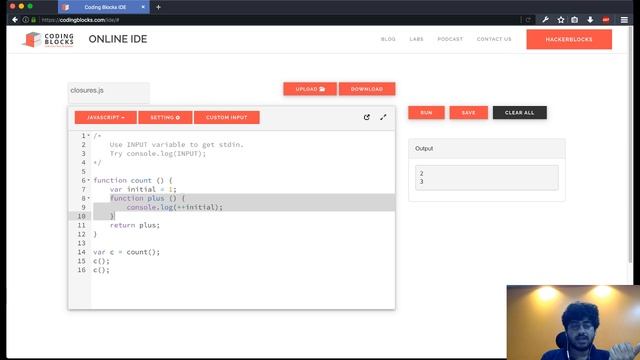This screenshot has width=640, height=360.
Task: Click the green lock security icon
Action: [x=33, y=20]
